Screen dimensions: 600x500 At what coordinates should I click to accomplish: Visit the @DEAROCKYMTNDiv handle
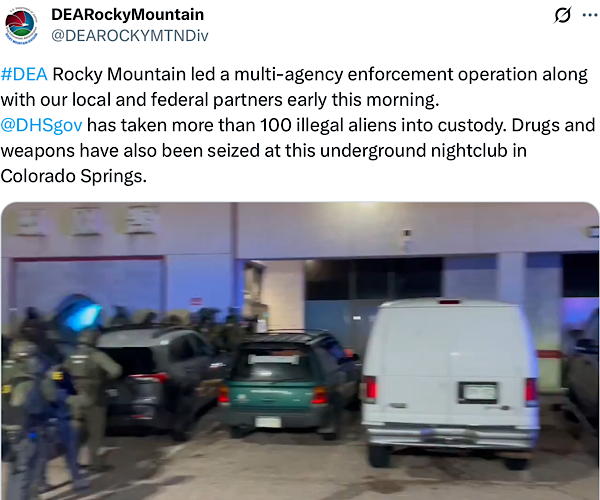(130, 36)
